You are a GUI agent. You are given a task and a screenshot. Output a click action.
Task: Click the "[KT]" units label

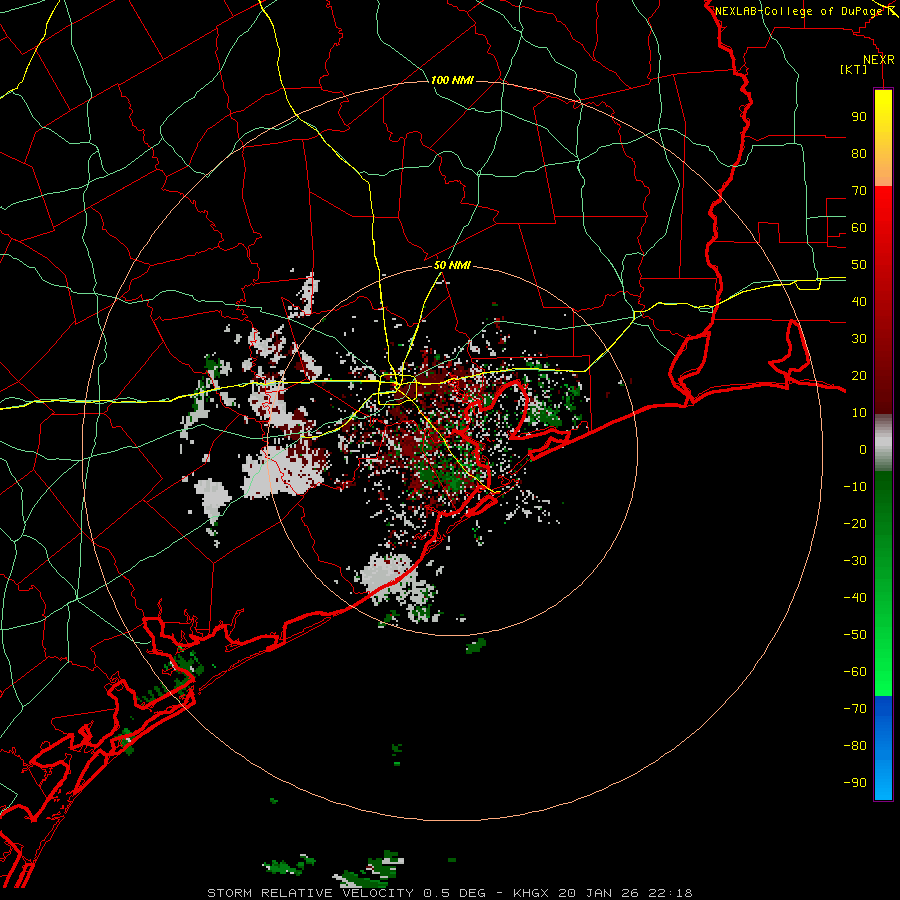854,69
